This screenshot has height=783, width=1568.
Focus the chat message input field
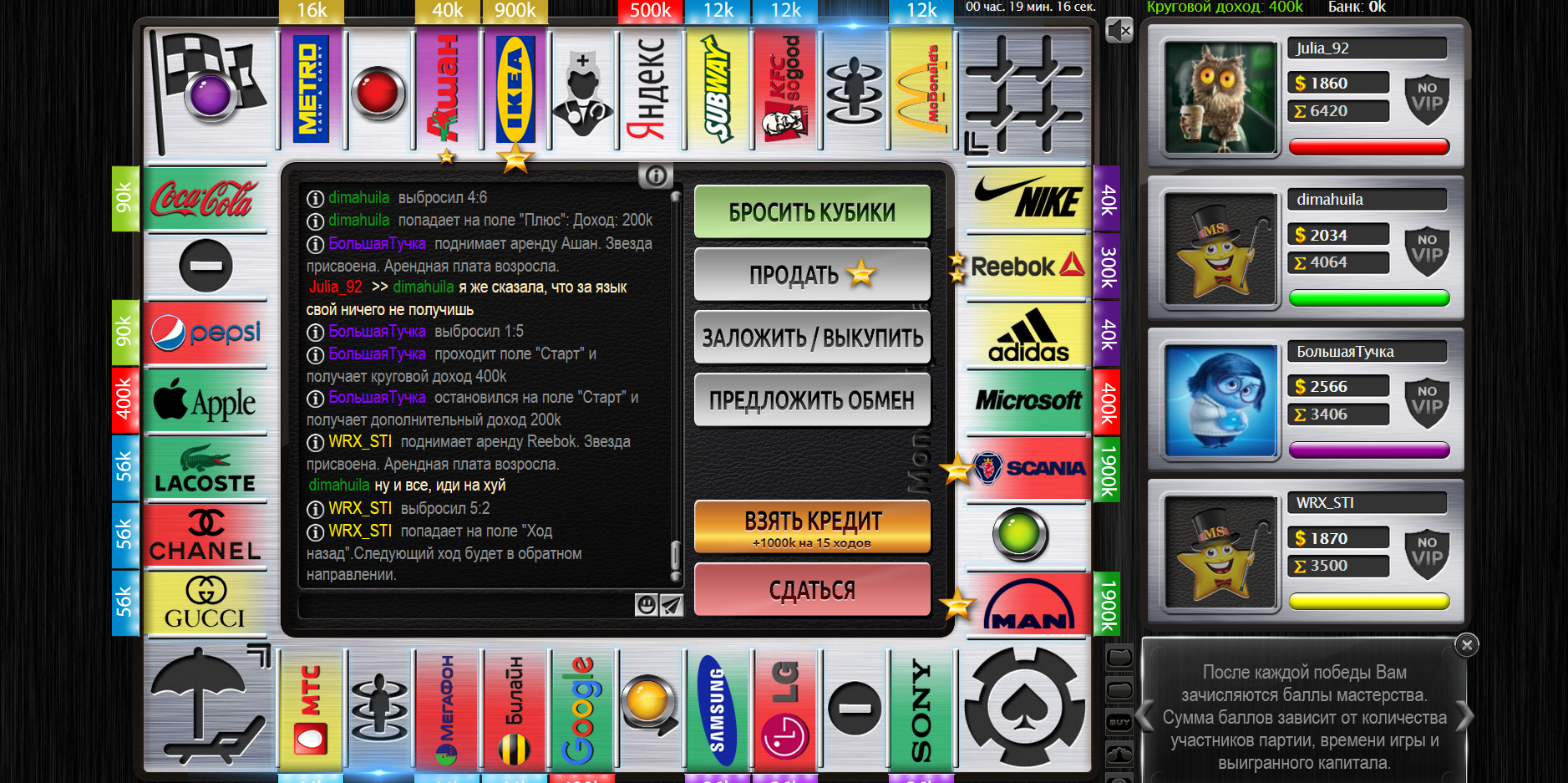(x=466, y=605)
